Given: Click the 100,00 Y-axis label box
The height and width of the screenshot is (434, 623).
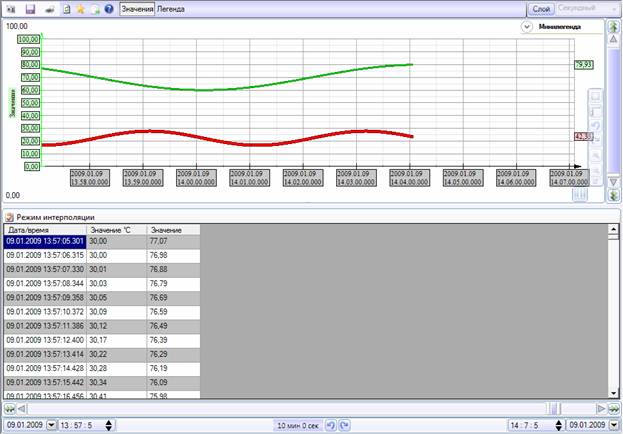Looking at the screenshot, I should (x=28, y=39).
